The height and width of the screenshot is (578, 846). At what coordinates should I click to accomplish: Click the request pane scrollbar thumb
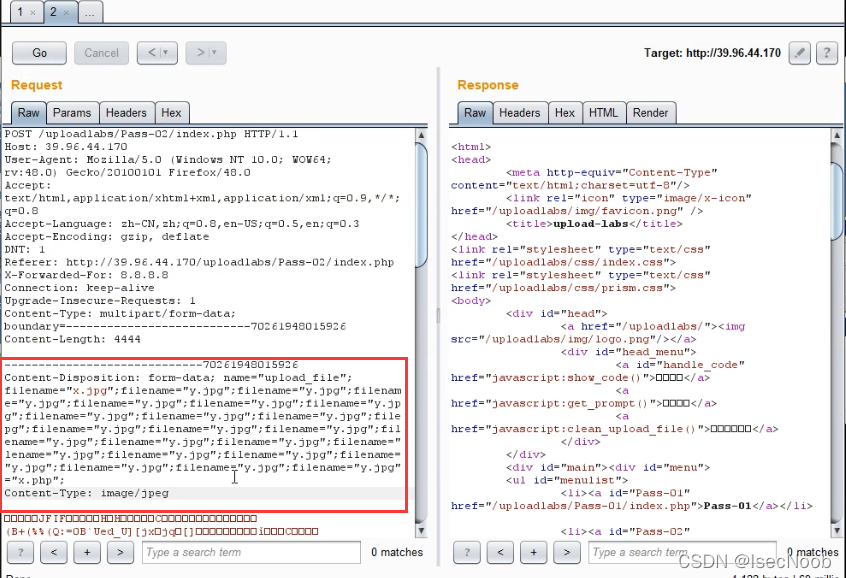[422, 205]
